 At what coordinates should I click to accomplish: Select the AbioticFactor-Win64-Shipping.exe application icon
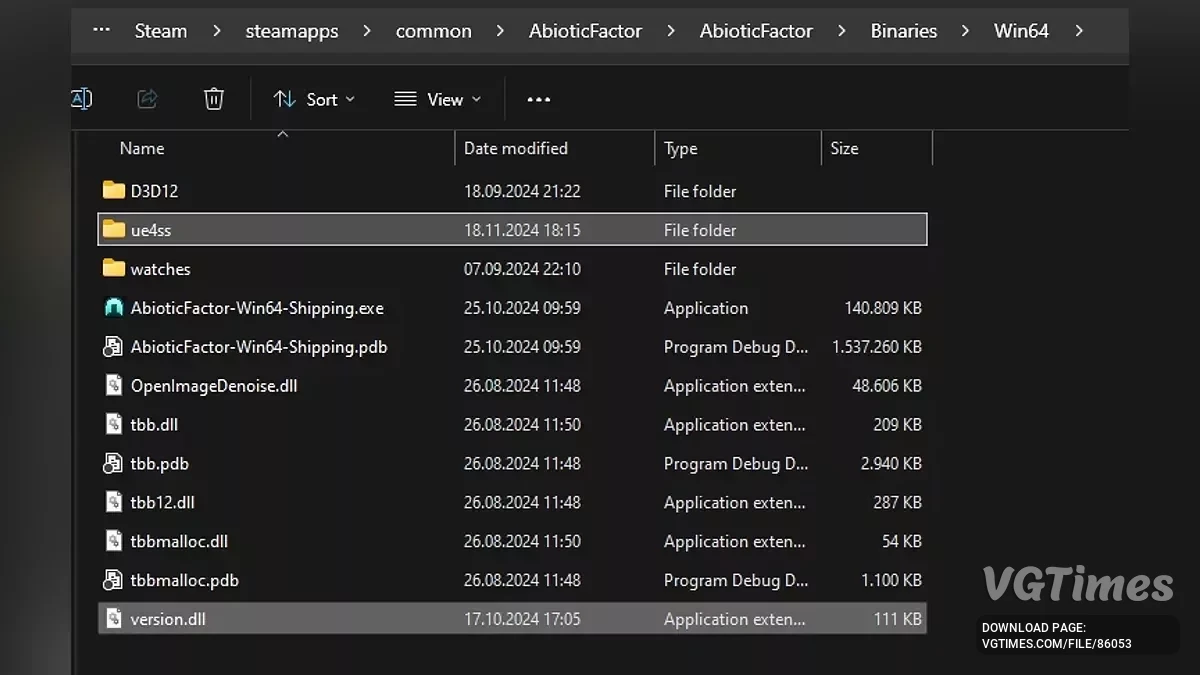click(x=114, y=308)
